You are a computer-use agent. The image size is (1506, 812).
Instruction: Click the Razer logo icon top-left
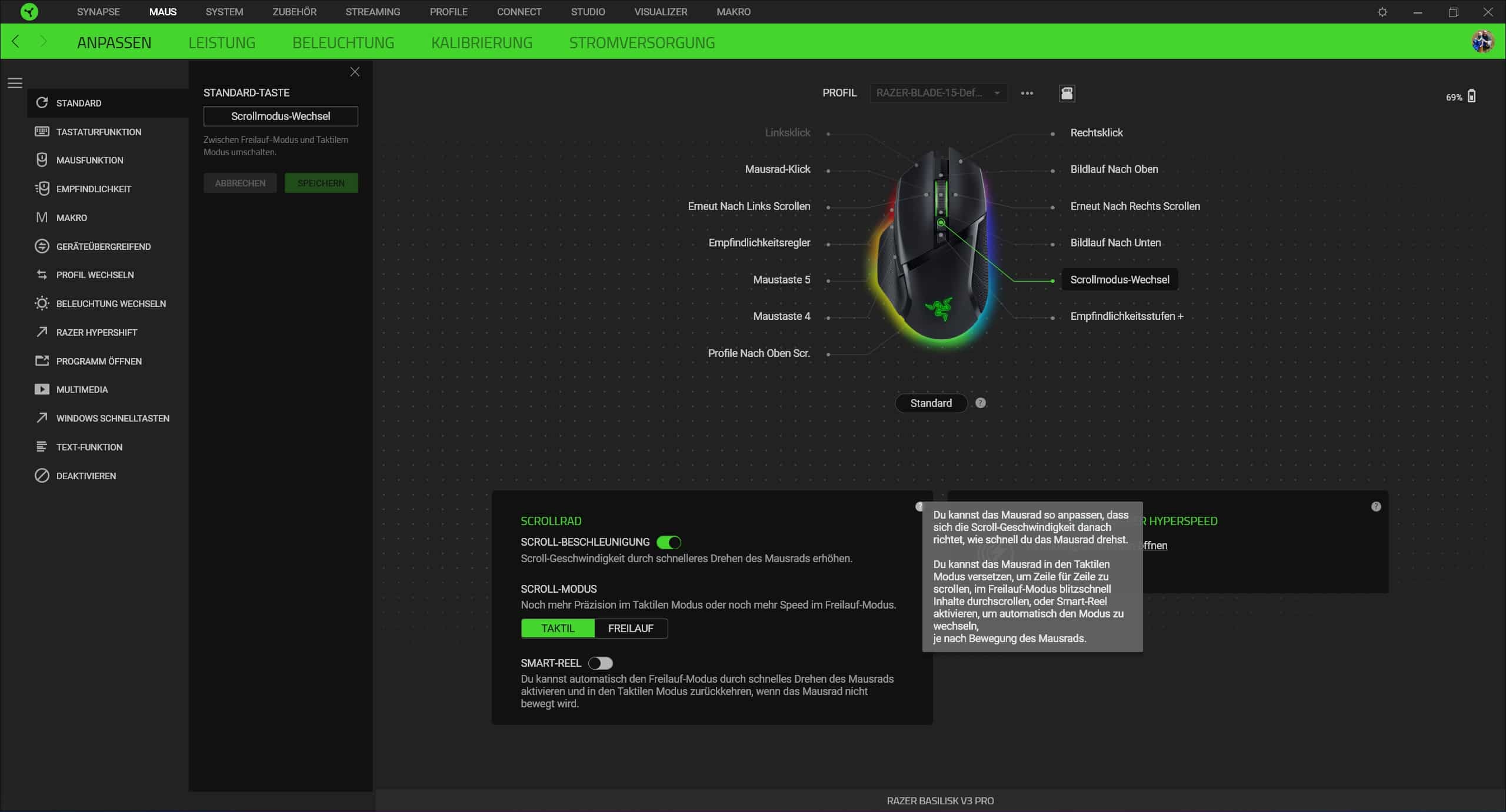[x=29, y=12]
